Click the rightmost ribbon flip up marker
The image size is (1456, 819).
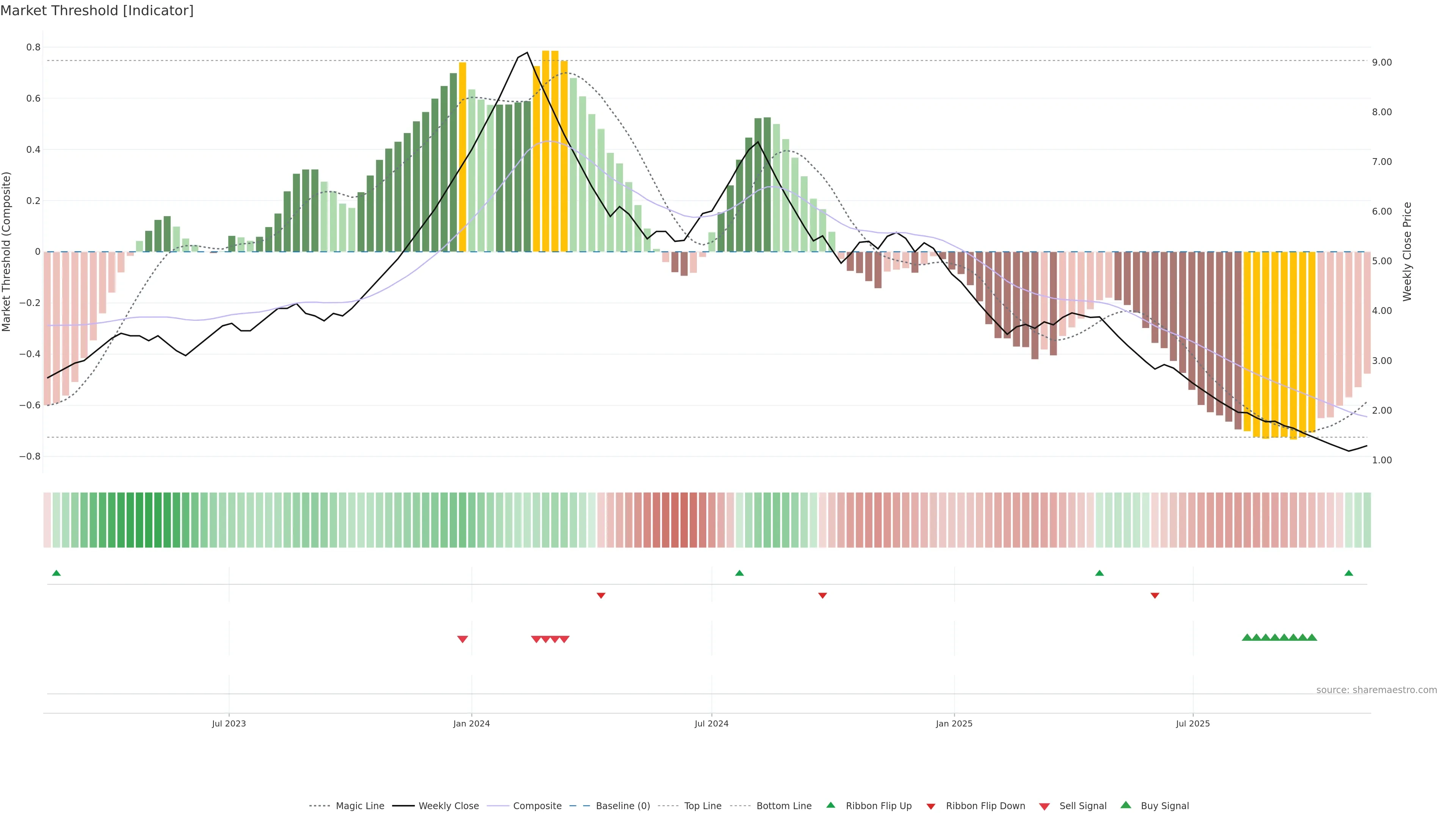[1349, 573]
